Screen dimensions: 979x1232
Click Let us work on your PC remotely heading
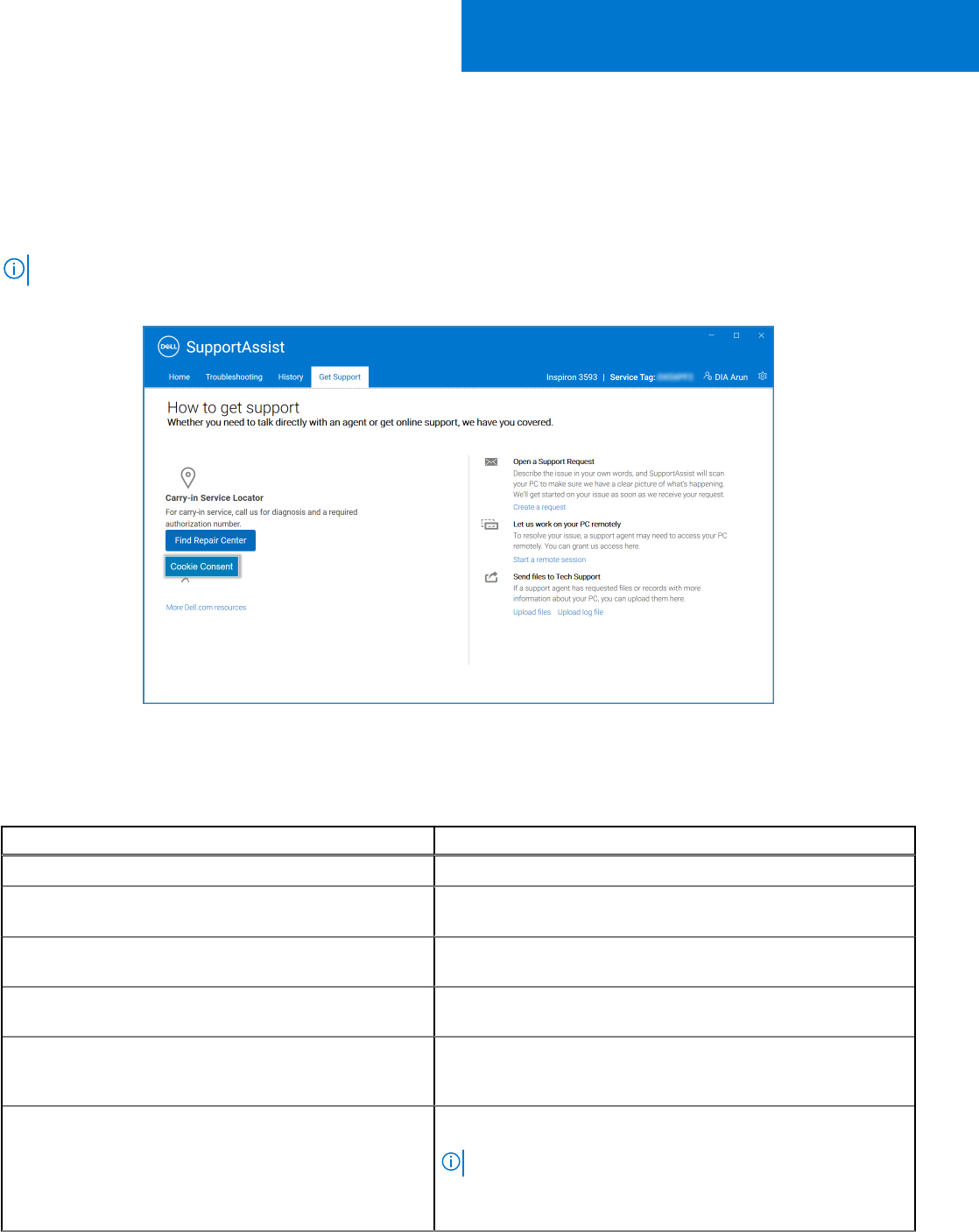[x=567, y=524]
